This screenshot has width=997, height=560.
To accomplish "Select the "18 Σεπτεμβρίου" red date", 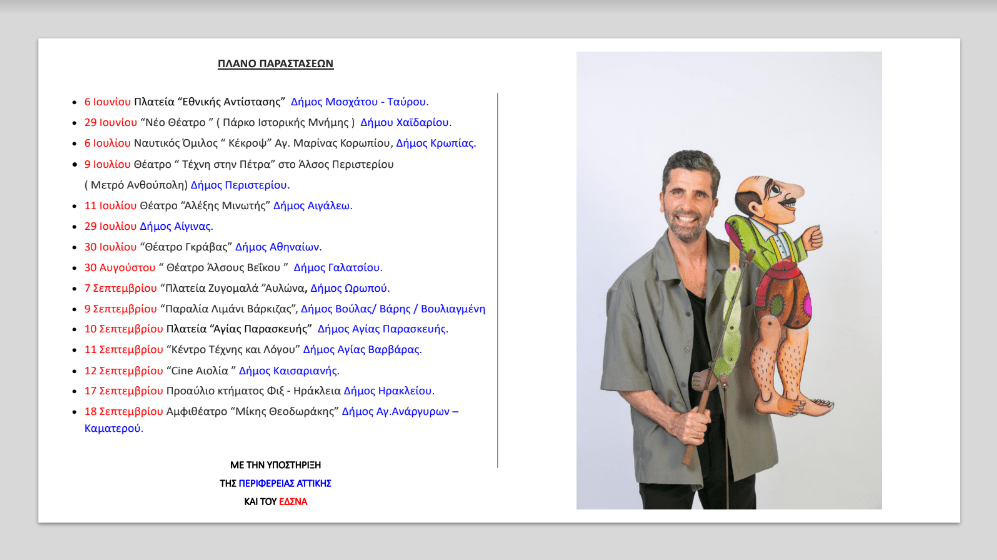I will point(123,411).
